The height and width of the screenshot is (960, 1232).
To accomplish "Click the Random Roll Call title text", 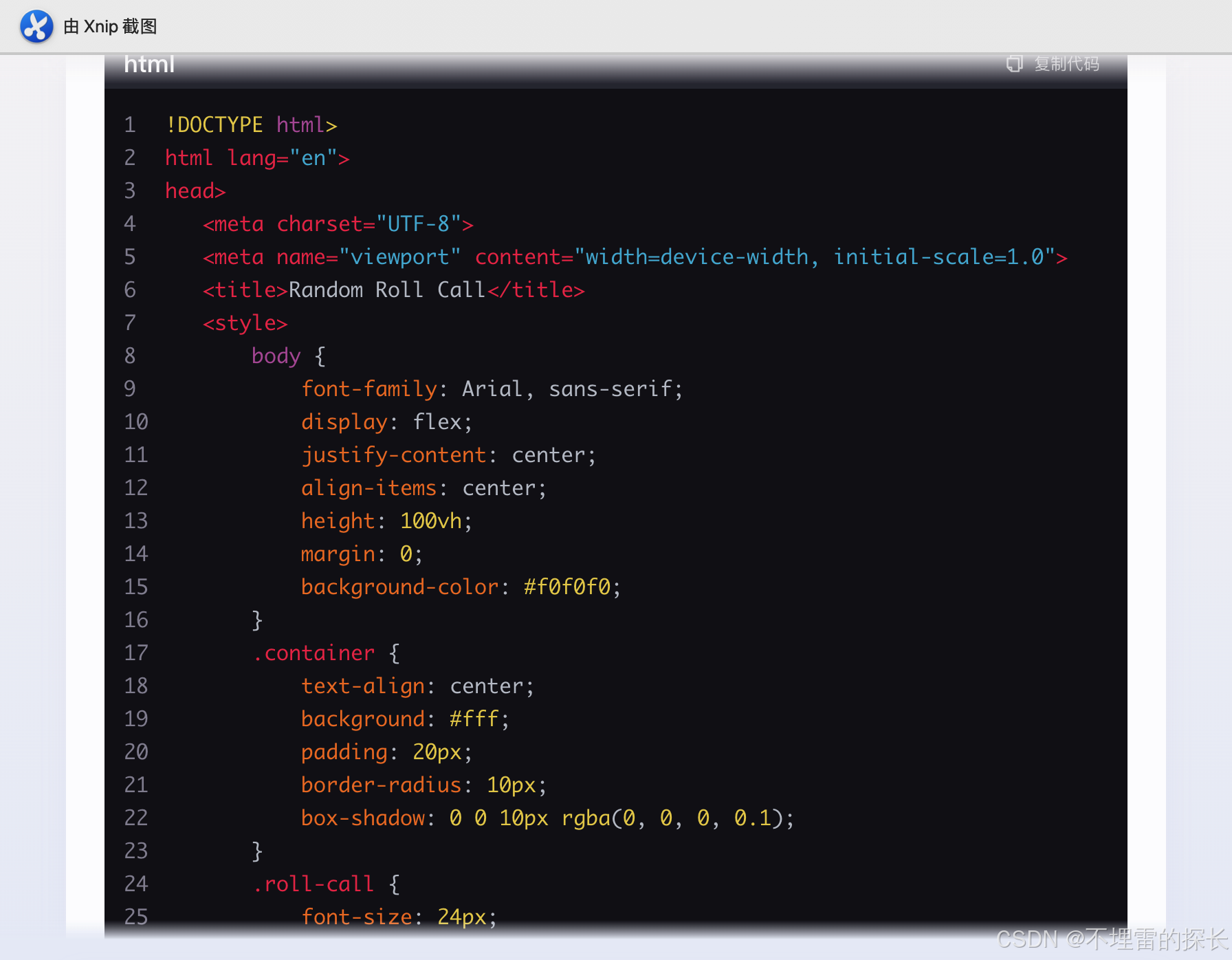I will 387,290.
